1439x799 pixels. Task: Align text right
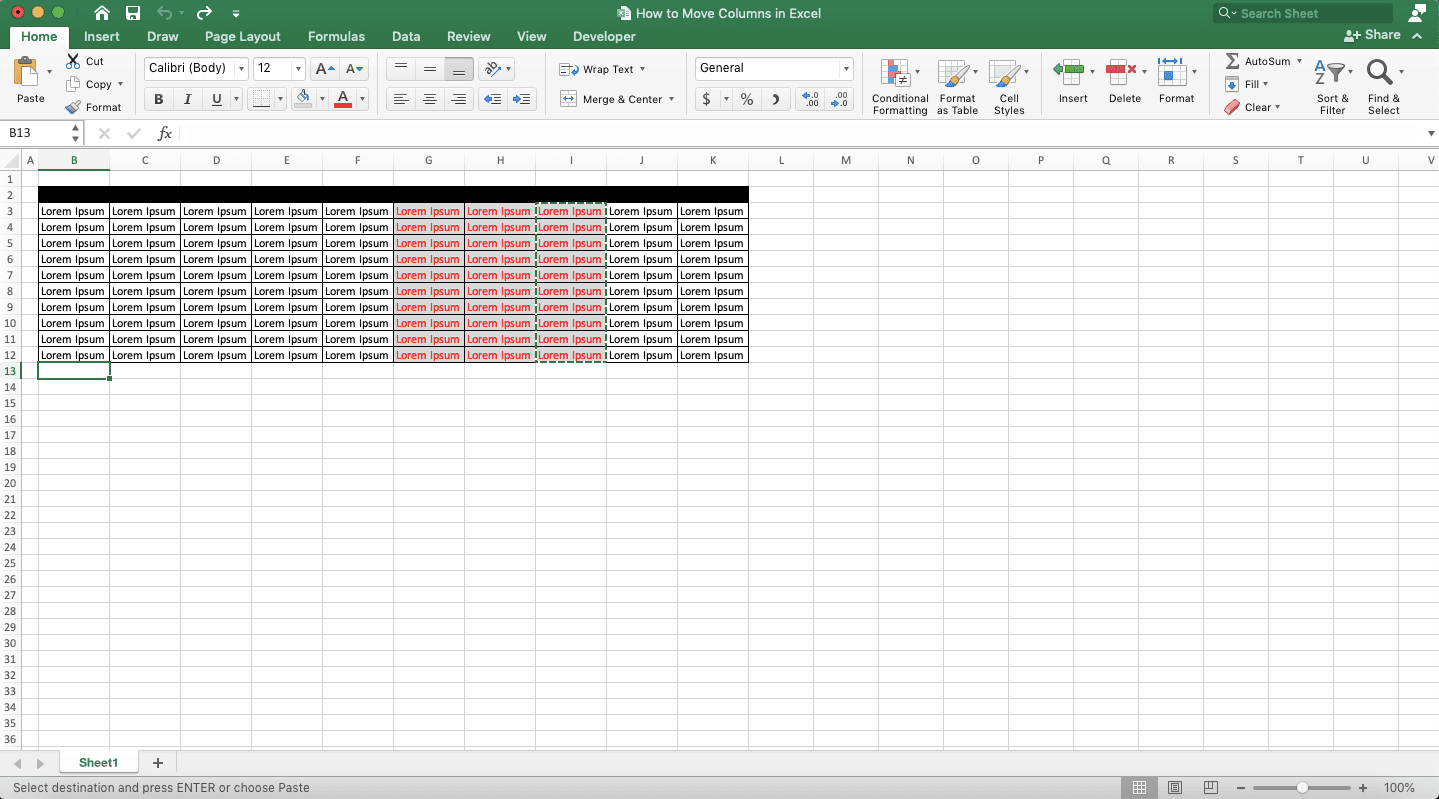coord(459,99)
